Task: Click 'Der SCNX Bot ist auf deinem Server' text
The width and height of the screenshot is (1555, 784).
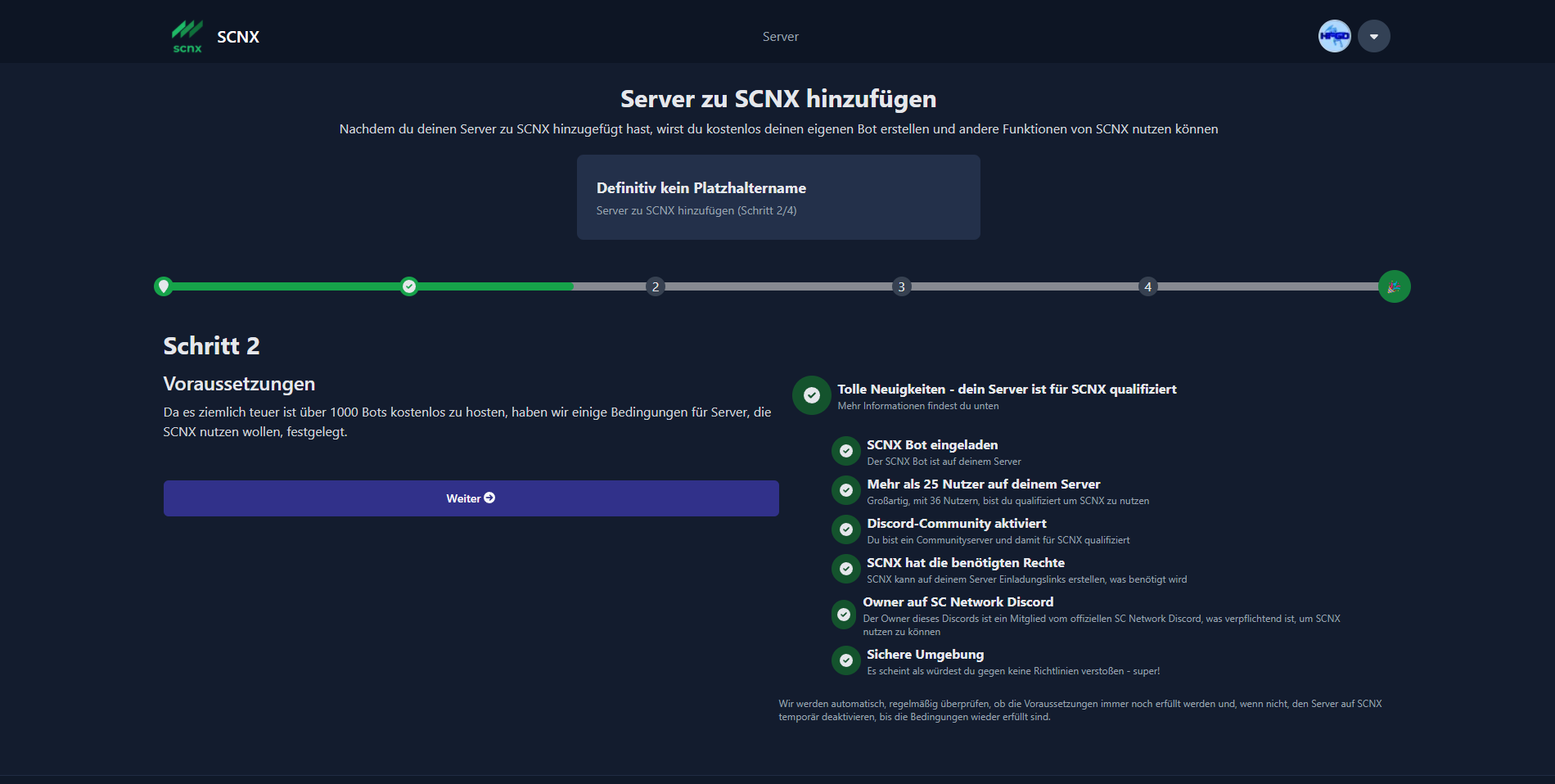Action: point(944,462)
